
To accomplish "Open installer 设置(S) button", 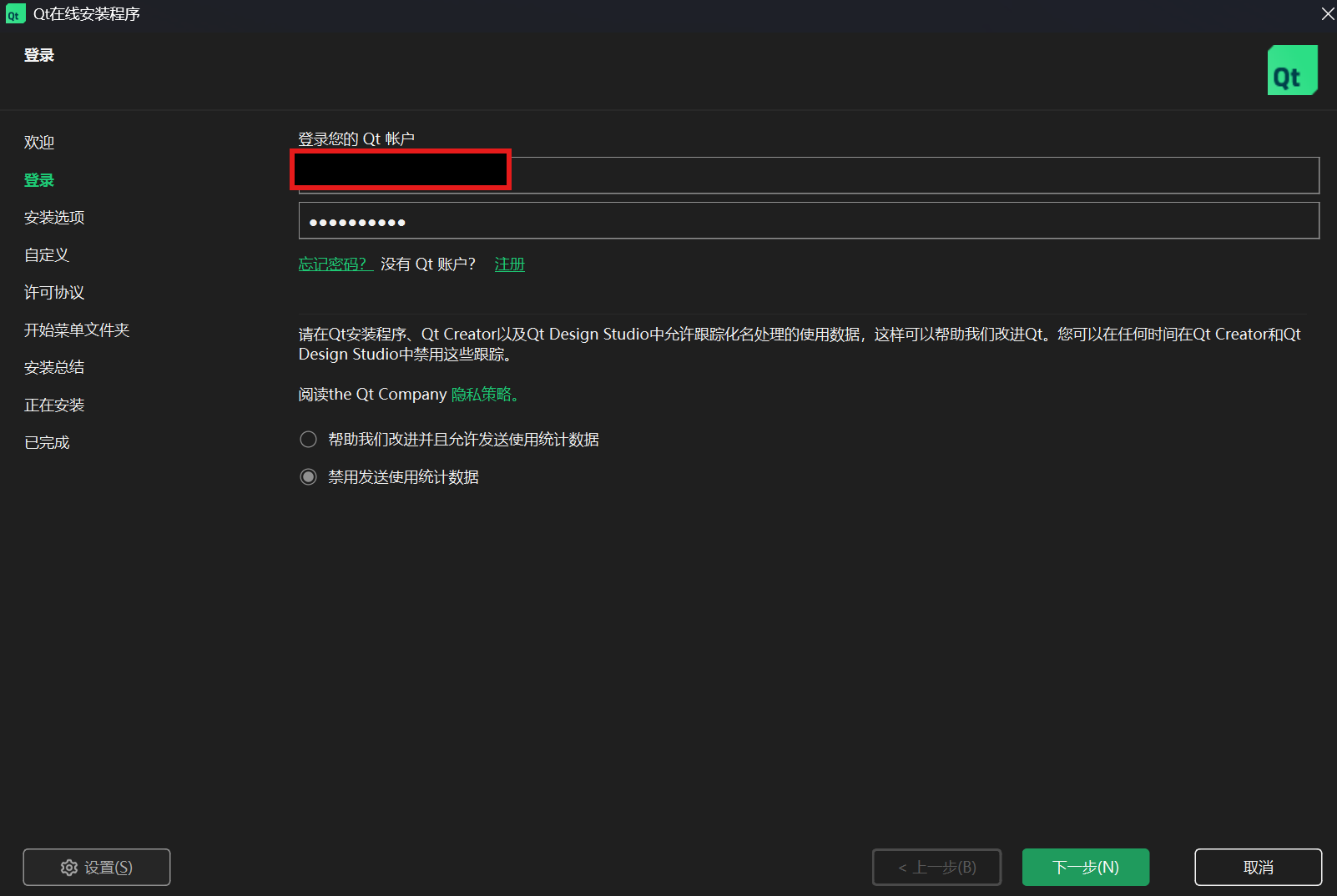I will [x=97, y=868].
